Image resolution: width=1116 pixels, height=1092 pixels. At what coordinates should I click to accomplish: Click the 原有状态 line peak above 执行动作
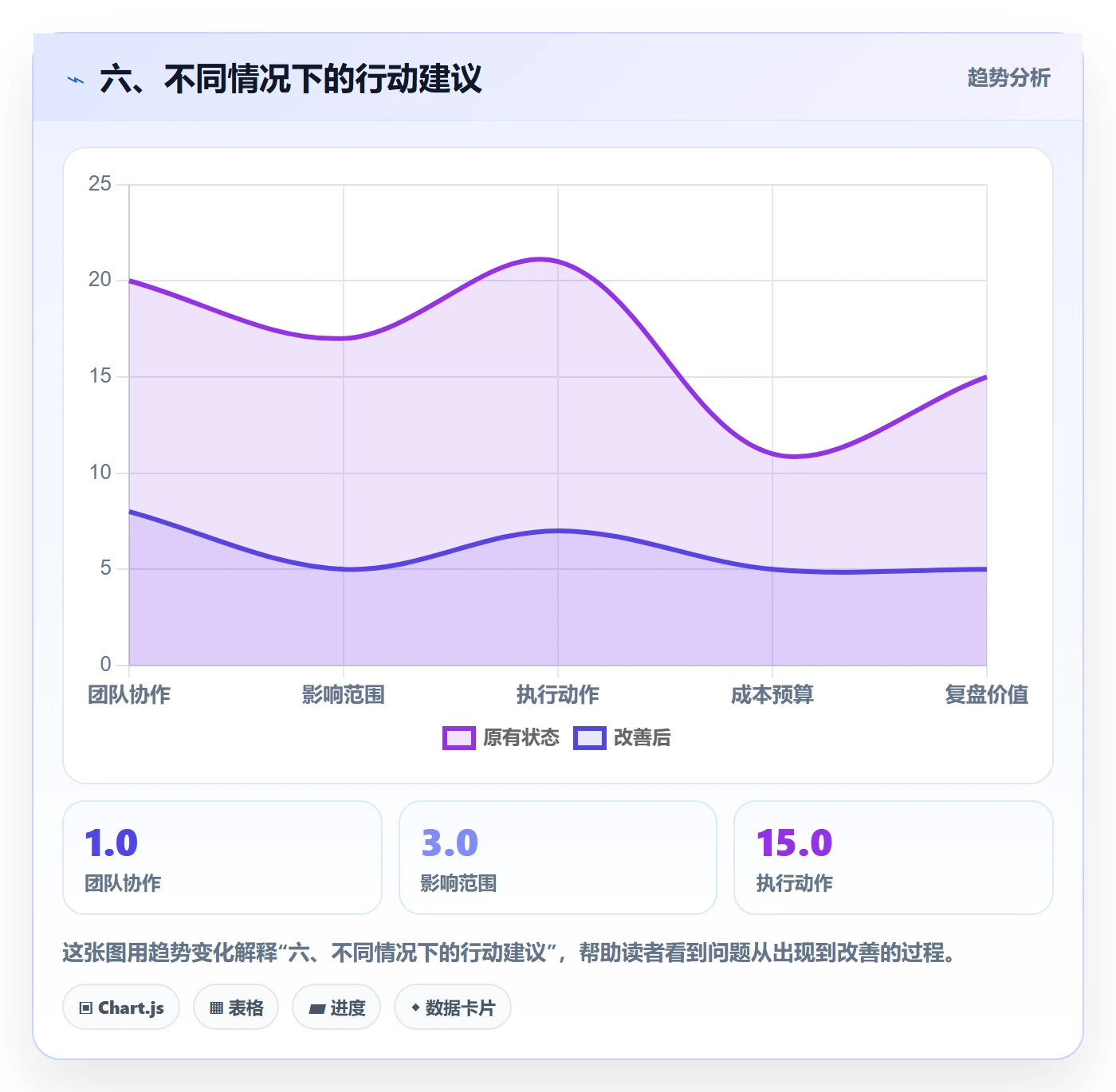(558, 261)
